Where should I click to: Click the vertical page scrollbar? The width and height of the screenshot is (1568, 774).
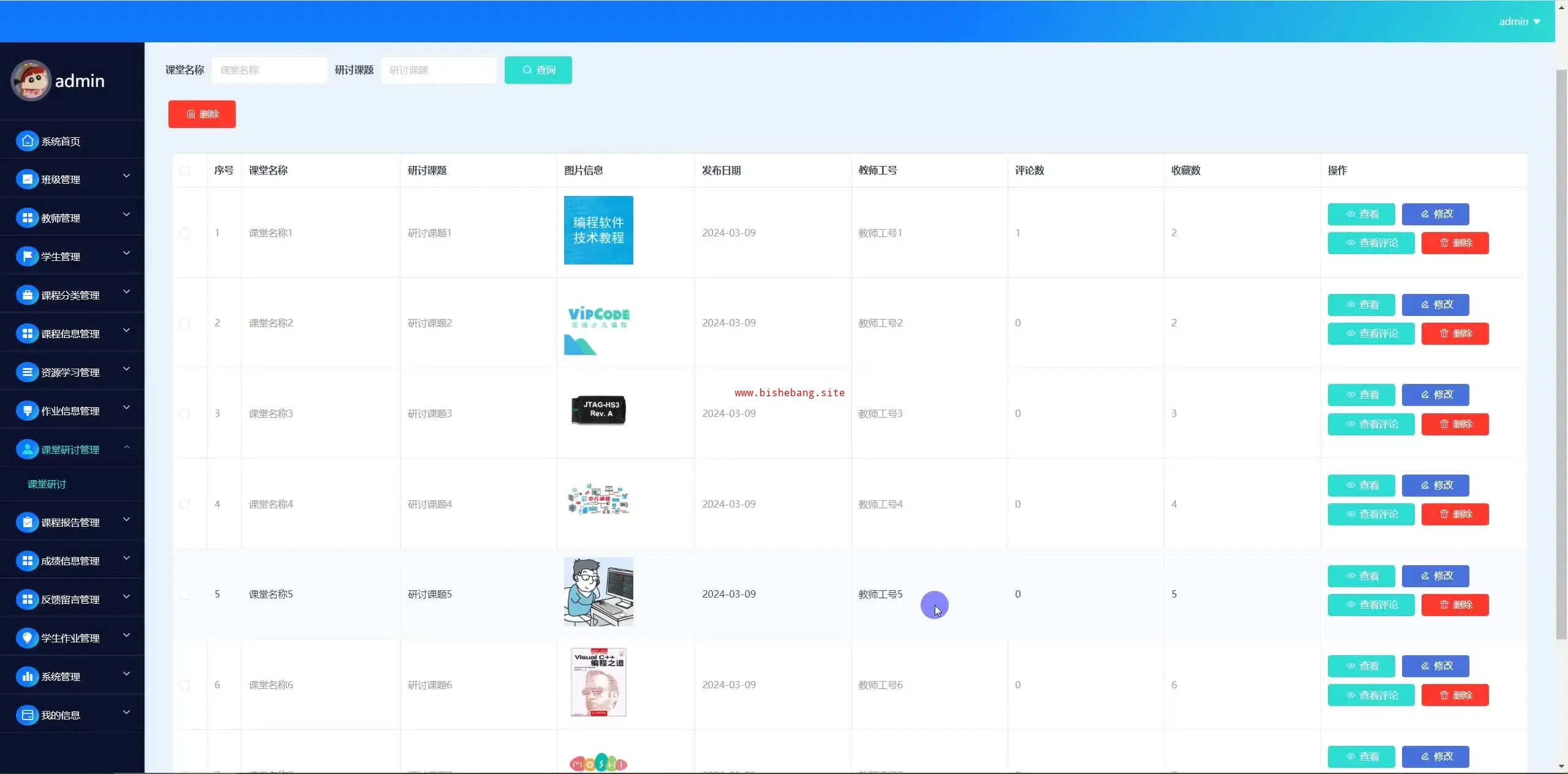tap(1561, 355)
